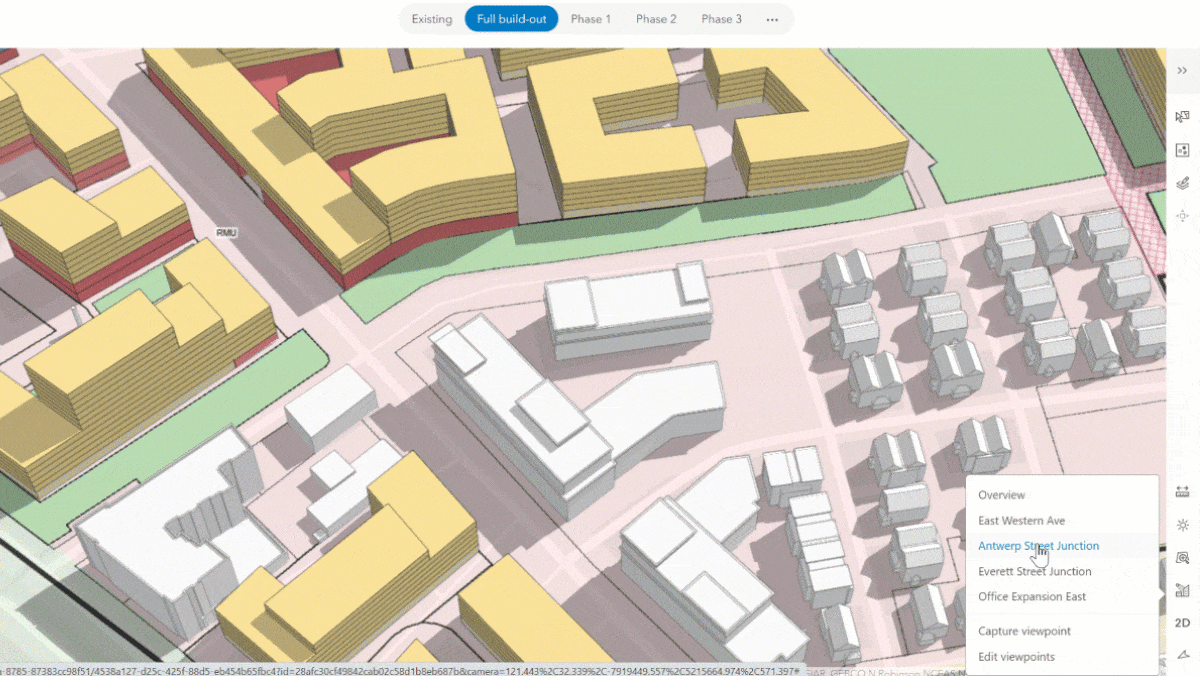
Task: Choose the Overview viewpoint entry
Action: point(1003,494)
